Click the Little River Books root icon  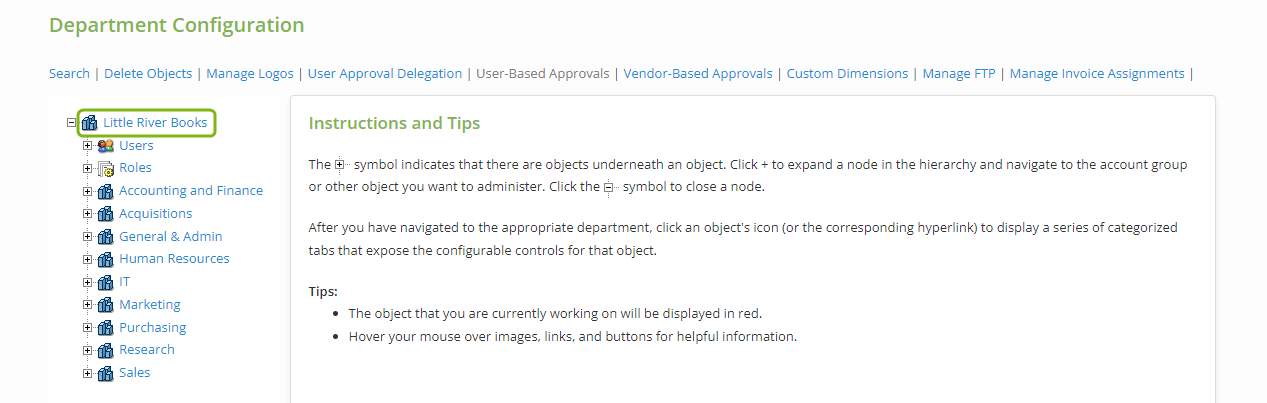coord(89,123)
